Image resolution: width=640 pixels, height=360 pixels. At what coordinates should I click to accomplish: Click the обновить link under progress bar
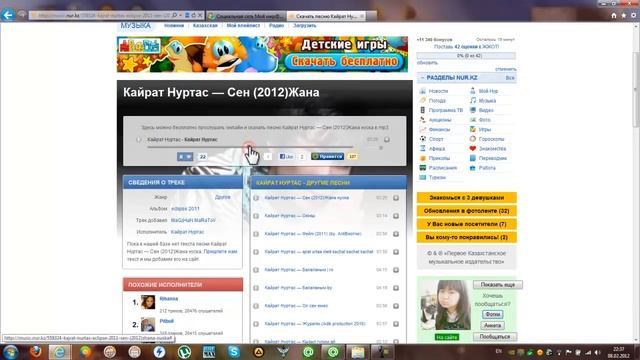(427, 63)
